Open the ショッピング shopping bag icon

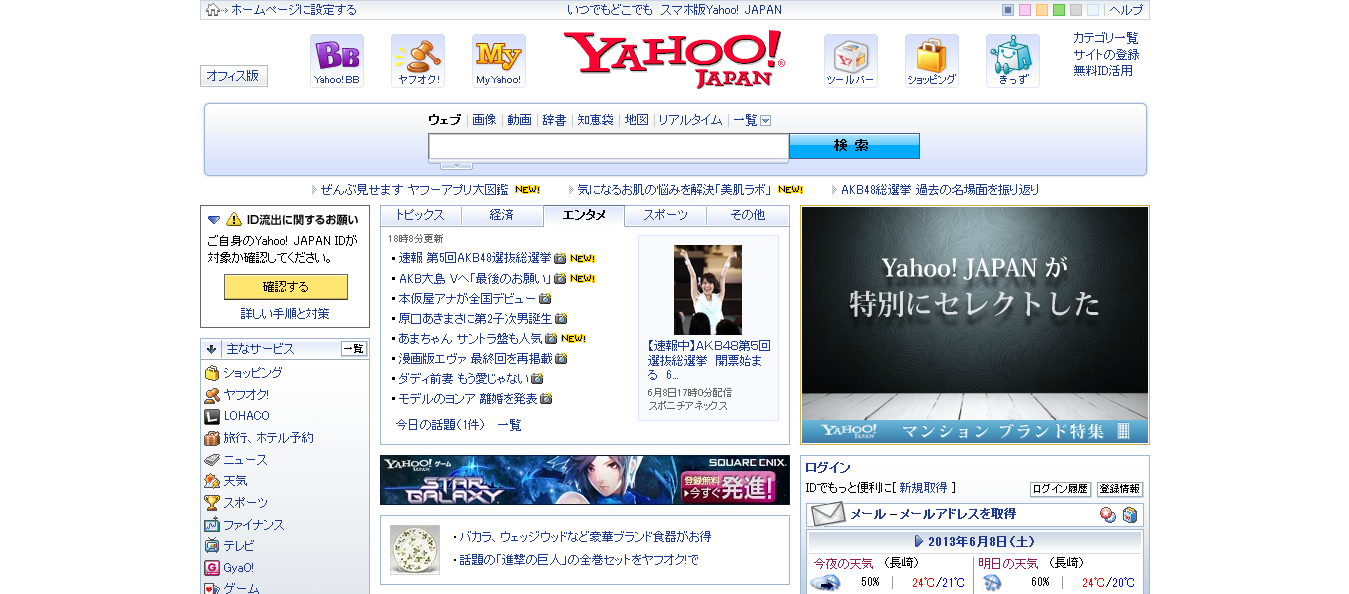point(932,61)
